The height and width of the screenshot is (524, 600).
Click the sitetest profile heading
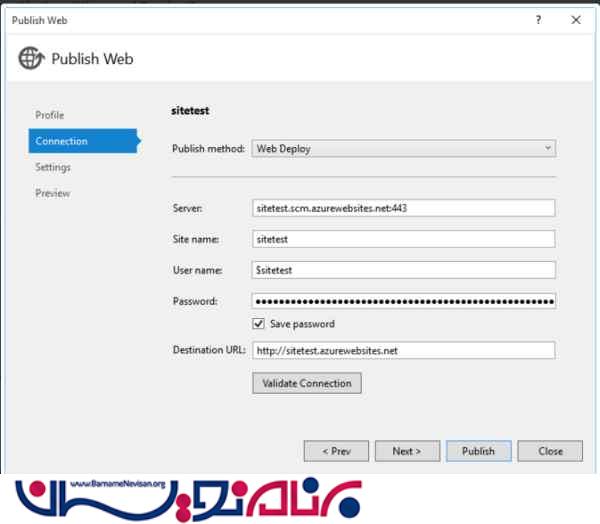pos(190,111)
